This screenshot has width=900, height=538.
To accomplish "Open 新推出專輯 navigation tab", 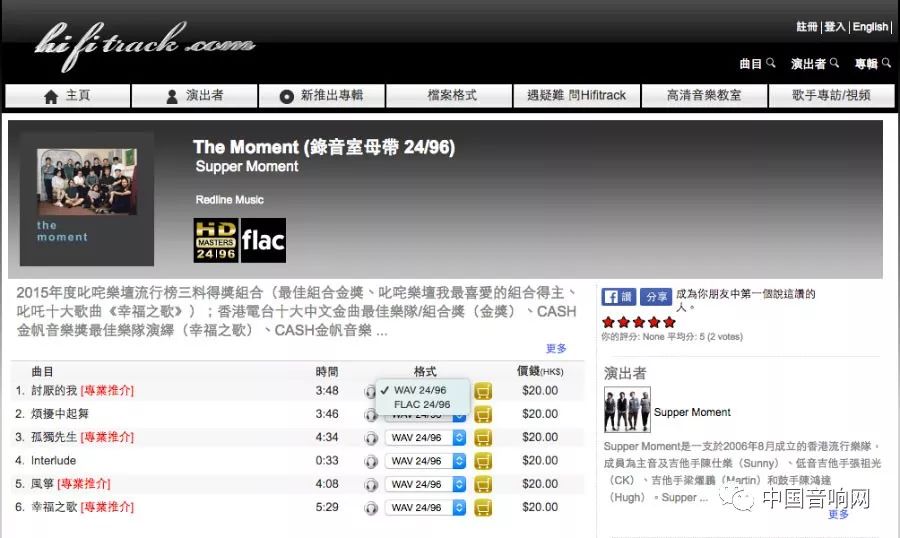I will tap(322, 96).
